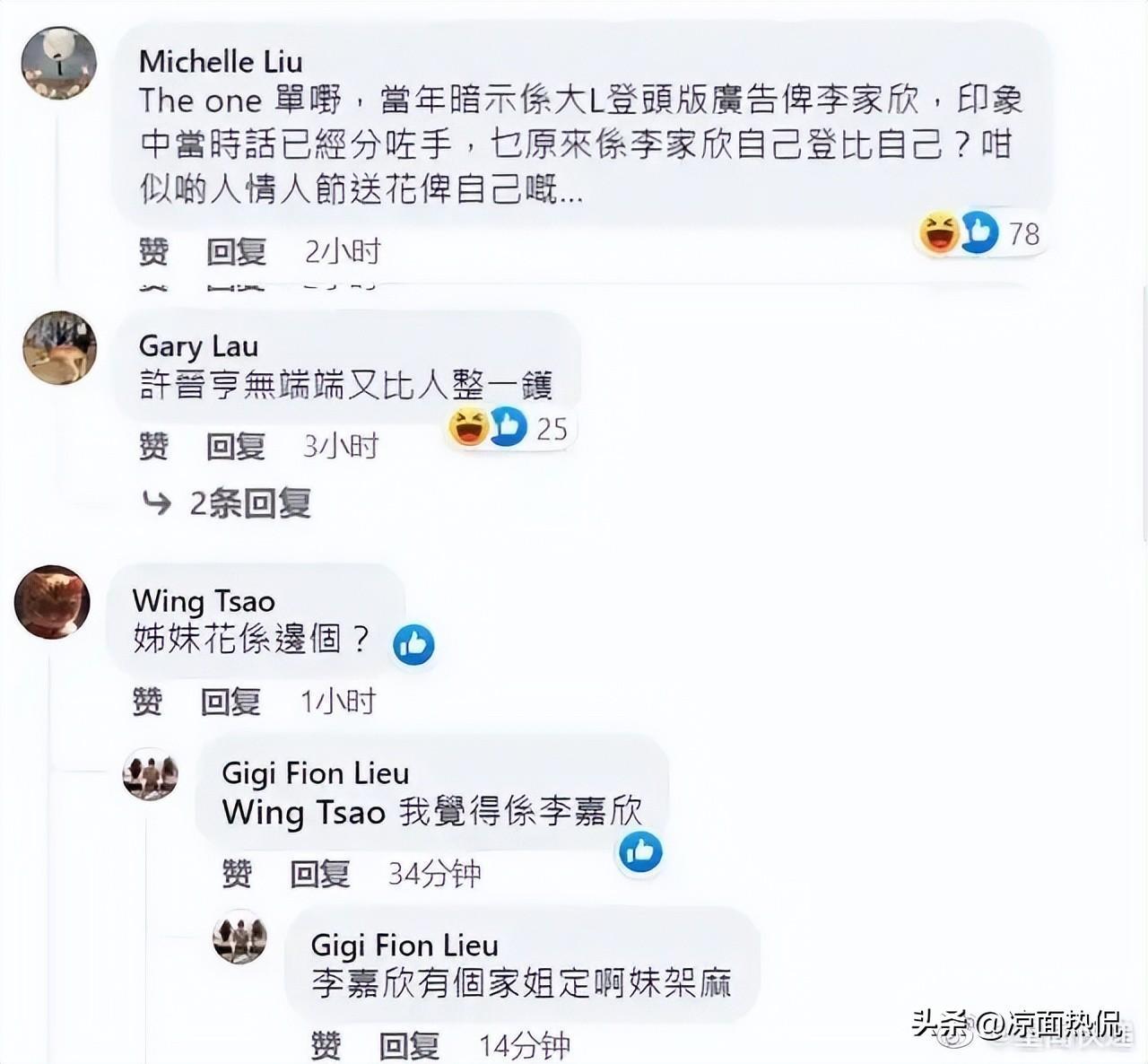The width and height of the screenshot is (1148, 1064).
Task: Reply to Gary Lau's comment with 回复
Action: click(236, 446)
